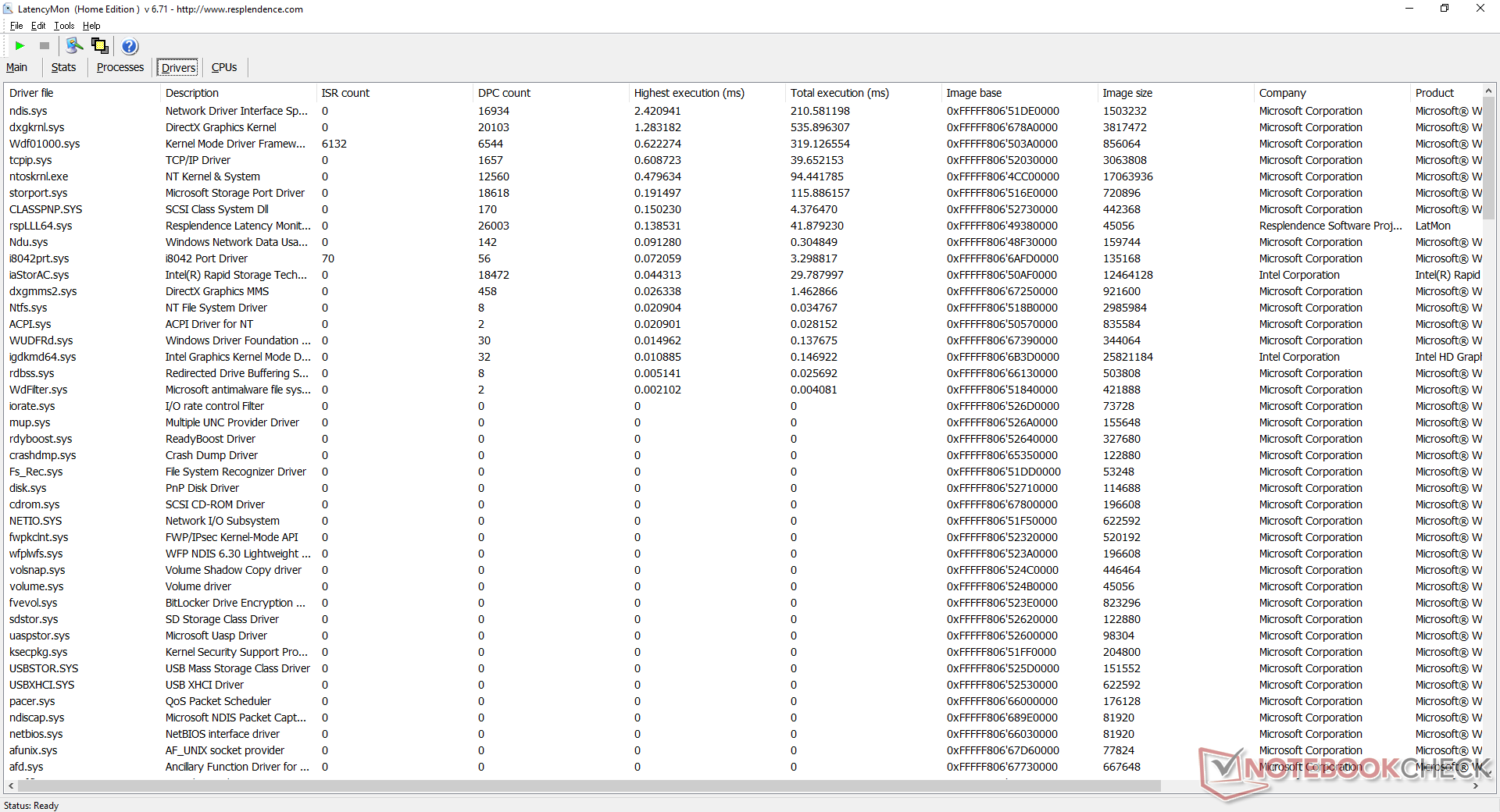Click the Intel(R) Rapid Storage Tech... description
This screenshot has width=1500, height=812.
(x=236, y=275)
